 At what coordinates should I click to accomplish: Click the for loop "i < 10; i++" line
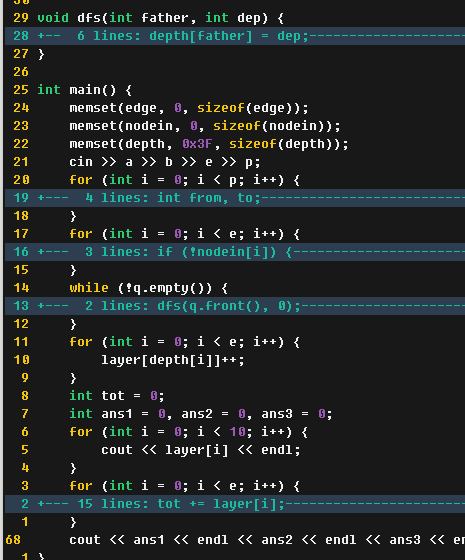click(189, 431)
